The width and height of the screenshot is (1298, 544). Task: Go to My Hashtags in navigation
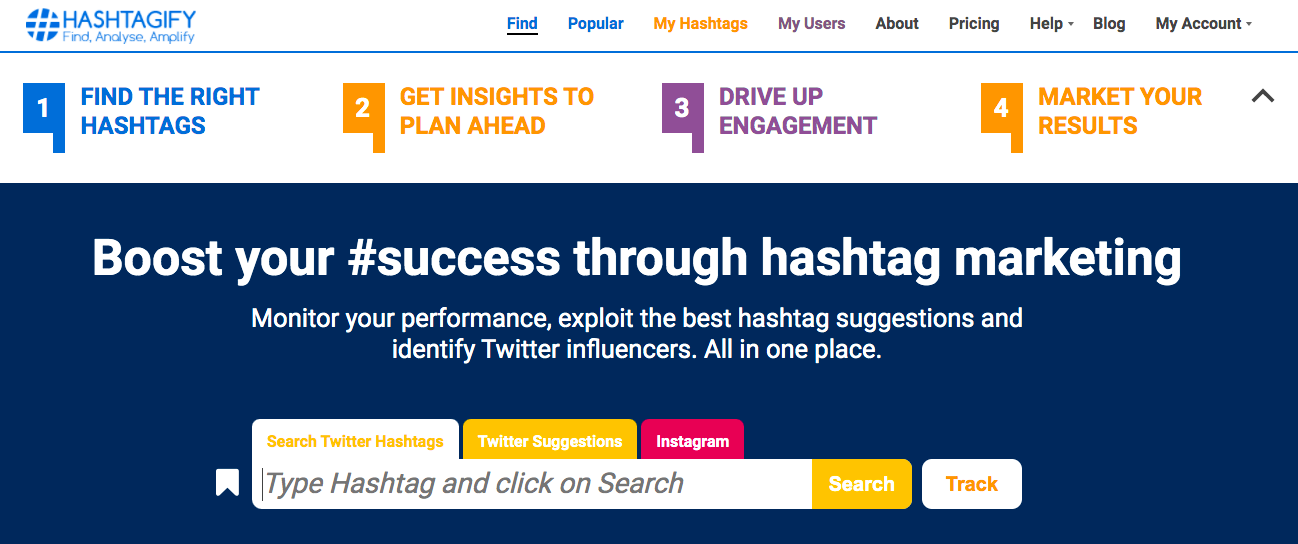pyautogui.click(x=700, y=24)
